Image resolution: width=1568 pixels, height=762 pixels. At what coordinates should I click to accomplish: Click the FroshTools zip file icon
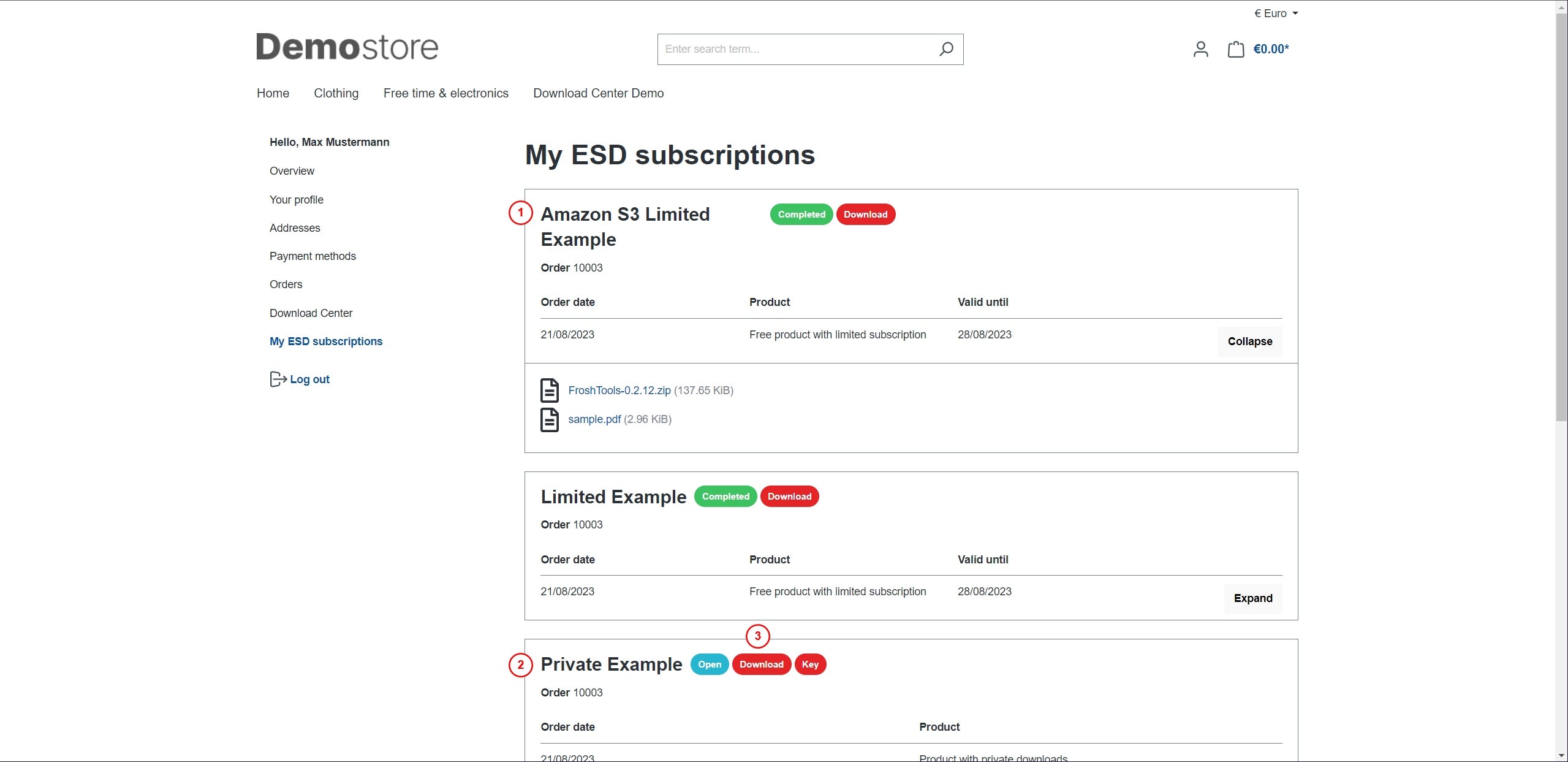[550, 391]
